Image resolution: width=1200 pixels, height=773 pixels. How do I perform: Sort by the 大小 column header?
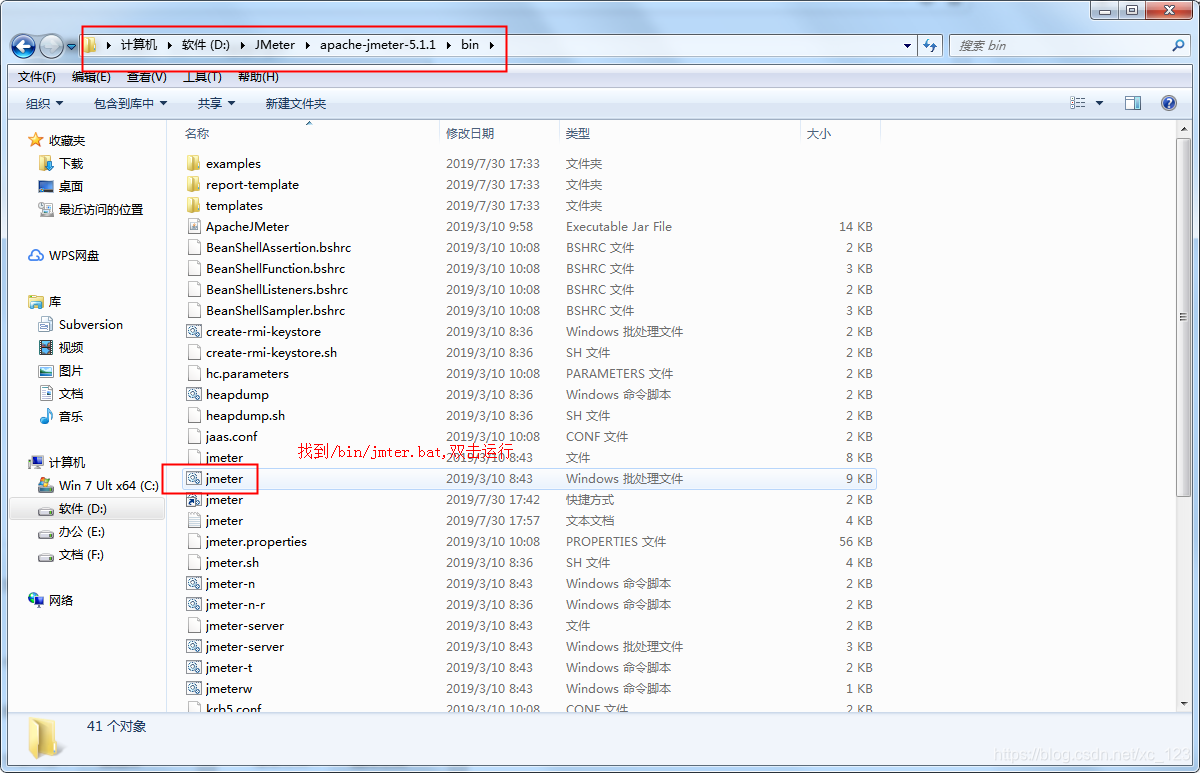pyautogui.click(x=818, y=133)
